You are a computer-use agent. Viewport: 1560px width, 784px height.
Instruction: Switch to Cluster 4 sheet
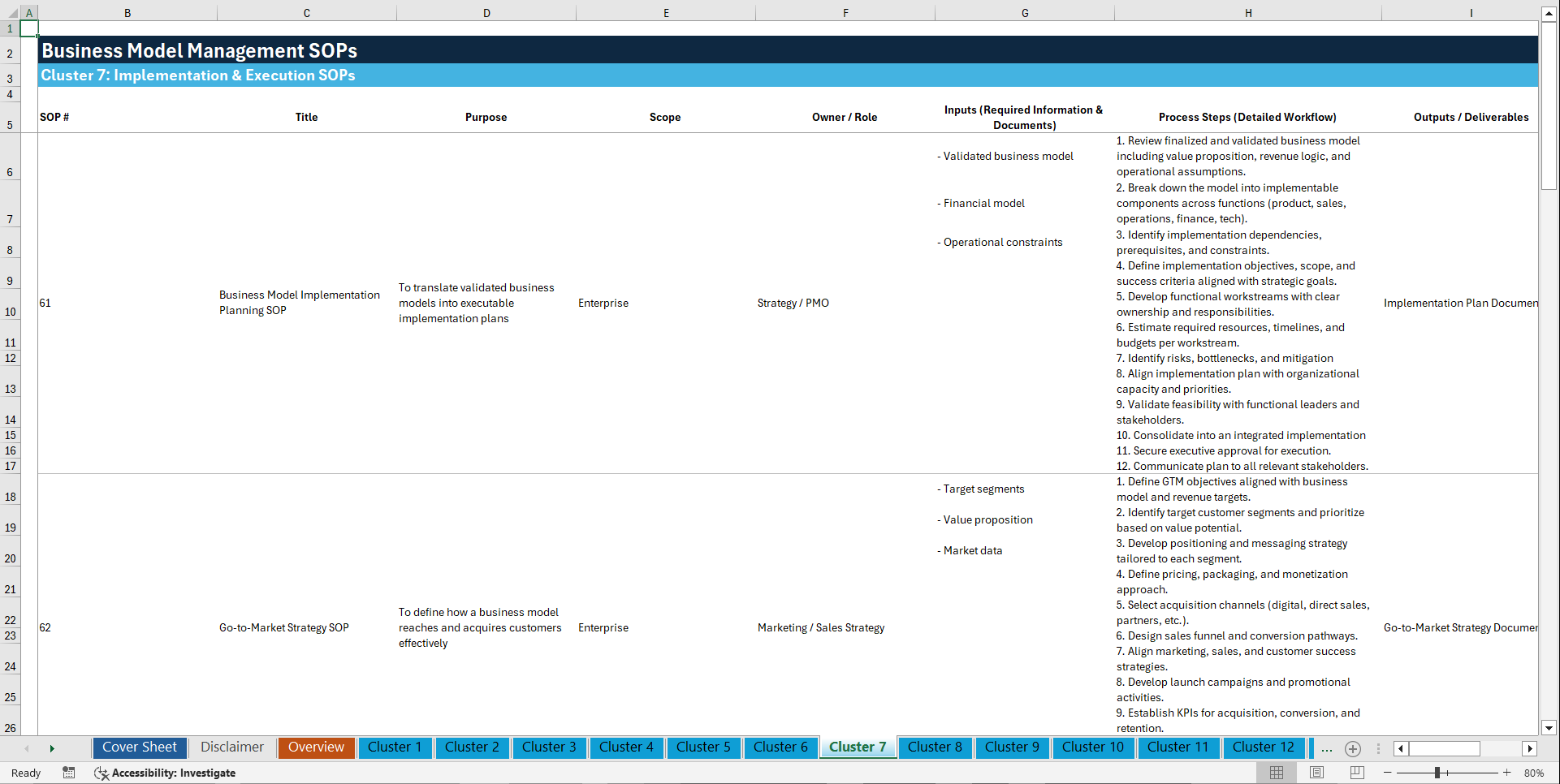[x=626, y=747]
